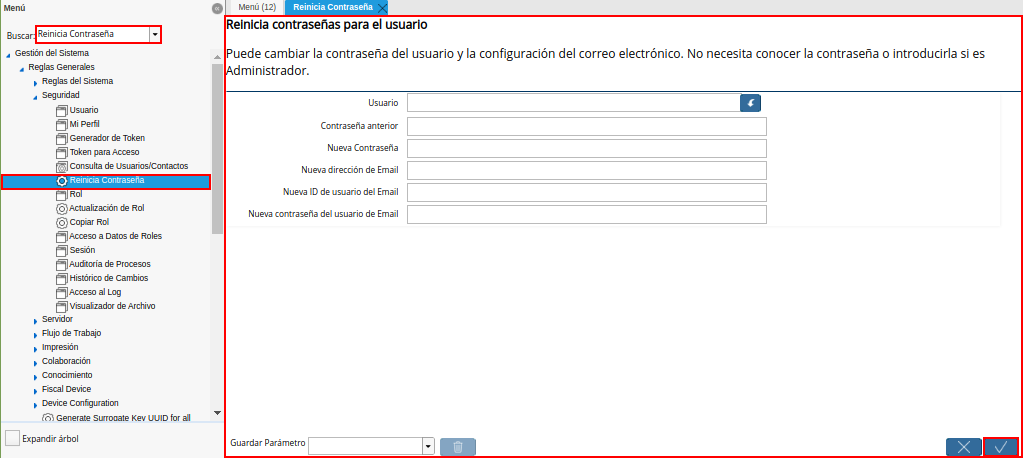Click the Usuario input field
This screenshot has width=1023, height=458.
[573, 103]
